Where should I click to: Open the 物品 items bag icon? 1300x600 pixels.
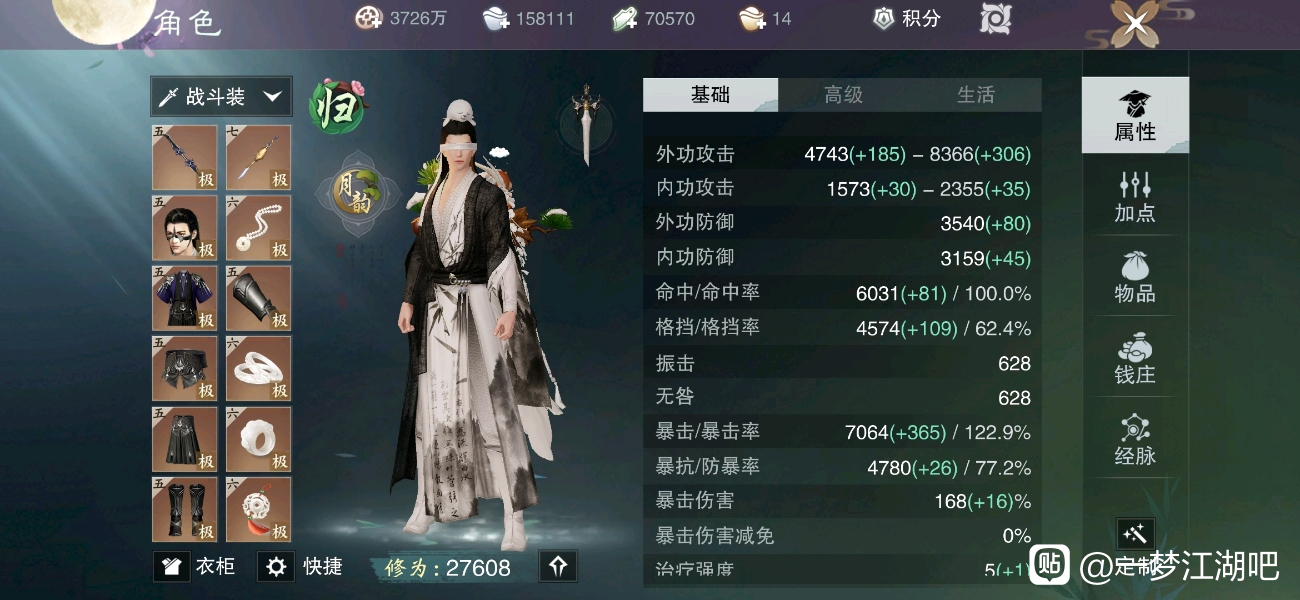[1135, 276]
